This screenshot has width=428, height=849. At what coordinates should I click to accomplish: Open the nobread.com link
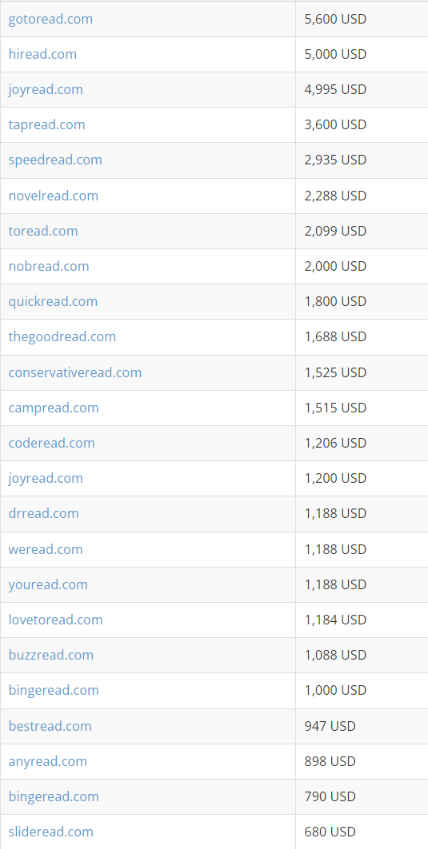(48, 266)
